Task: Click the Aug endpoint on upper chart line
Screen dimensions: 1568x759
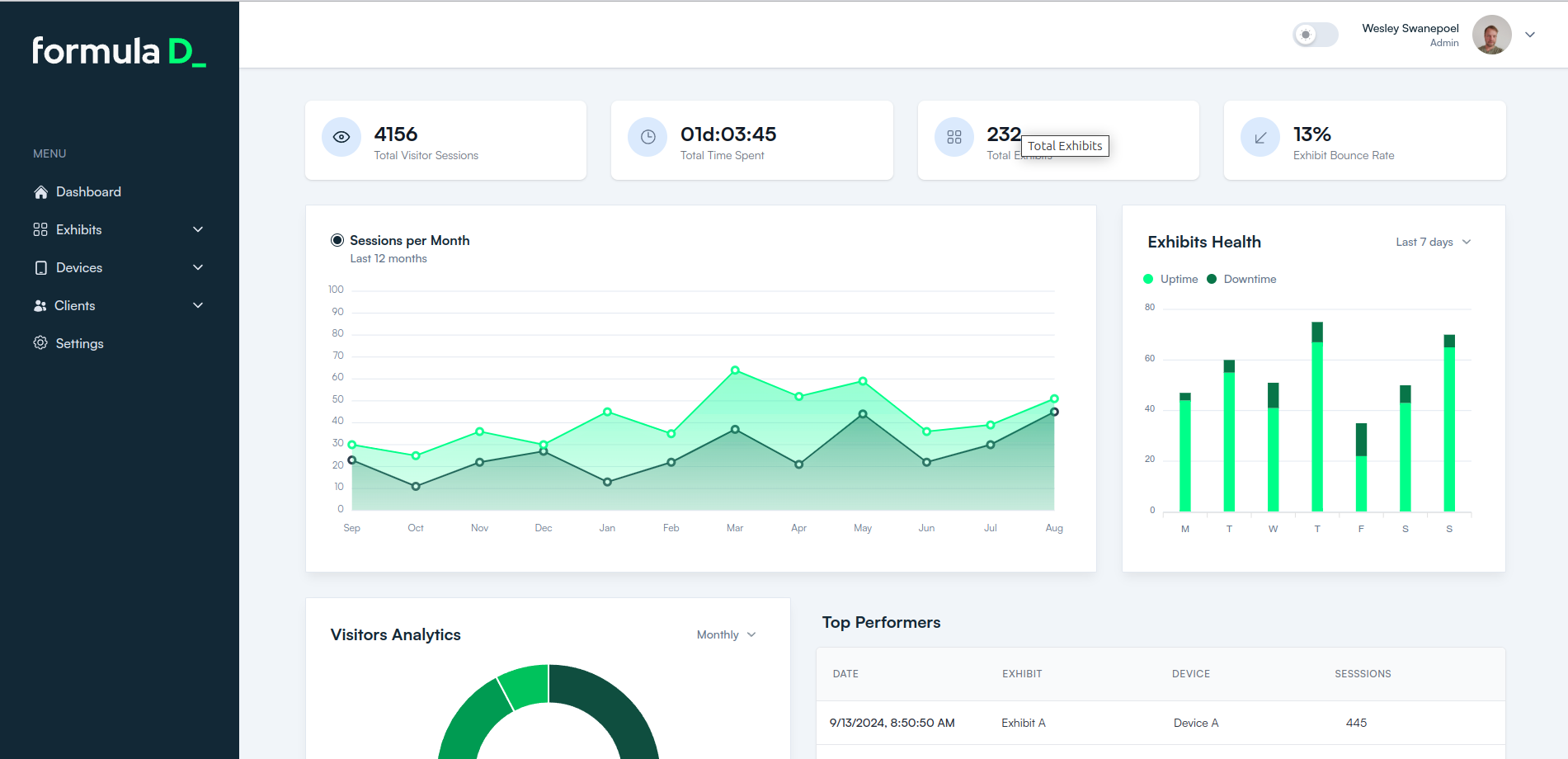Action: pos(1054,398)
